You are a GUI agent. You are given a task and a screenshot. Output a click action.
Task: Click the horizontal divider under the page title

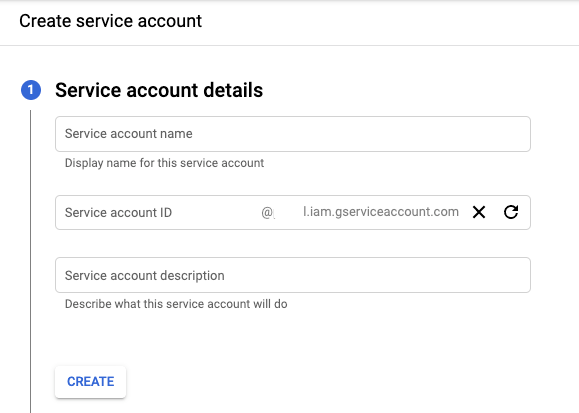(290, 45)
